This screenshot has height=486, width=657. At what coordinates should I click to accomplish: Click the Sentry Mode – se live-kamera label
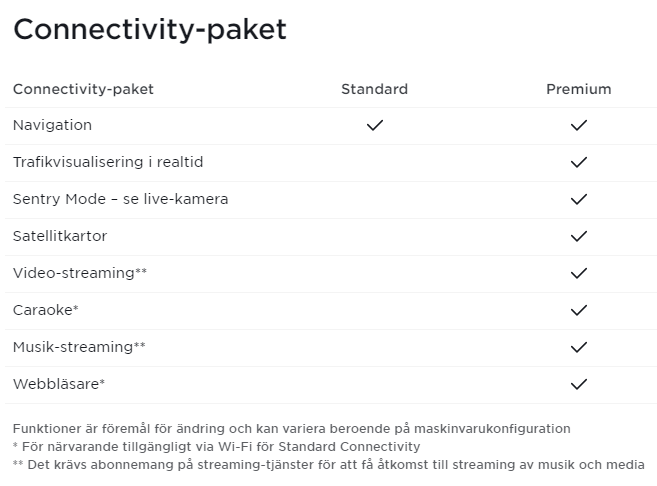(x=120, y=199)
